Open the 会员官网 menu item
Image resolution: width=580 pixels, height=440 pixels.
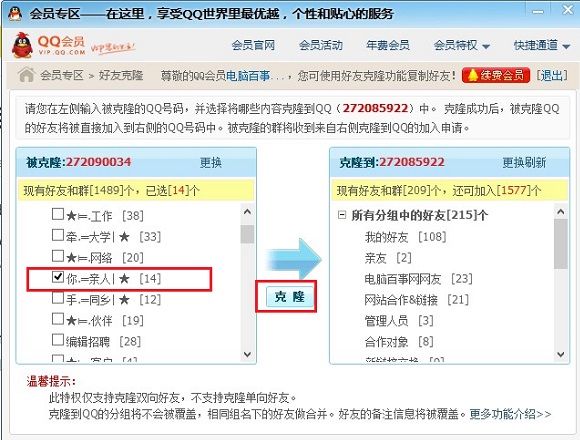pos(253,45)
